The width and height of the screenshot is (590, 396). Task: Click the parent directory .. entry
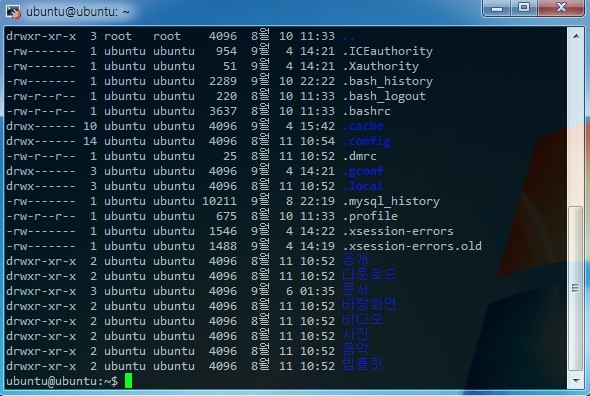[349, 37]
